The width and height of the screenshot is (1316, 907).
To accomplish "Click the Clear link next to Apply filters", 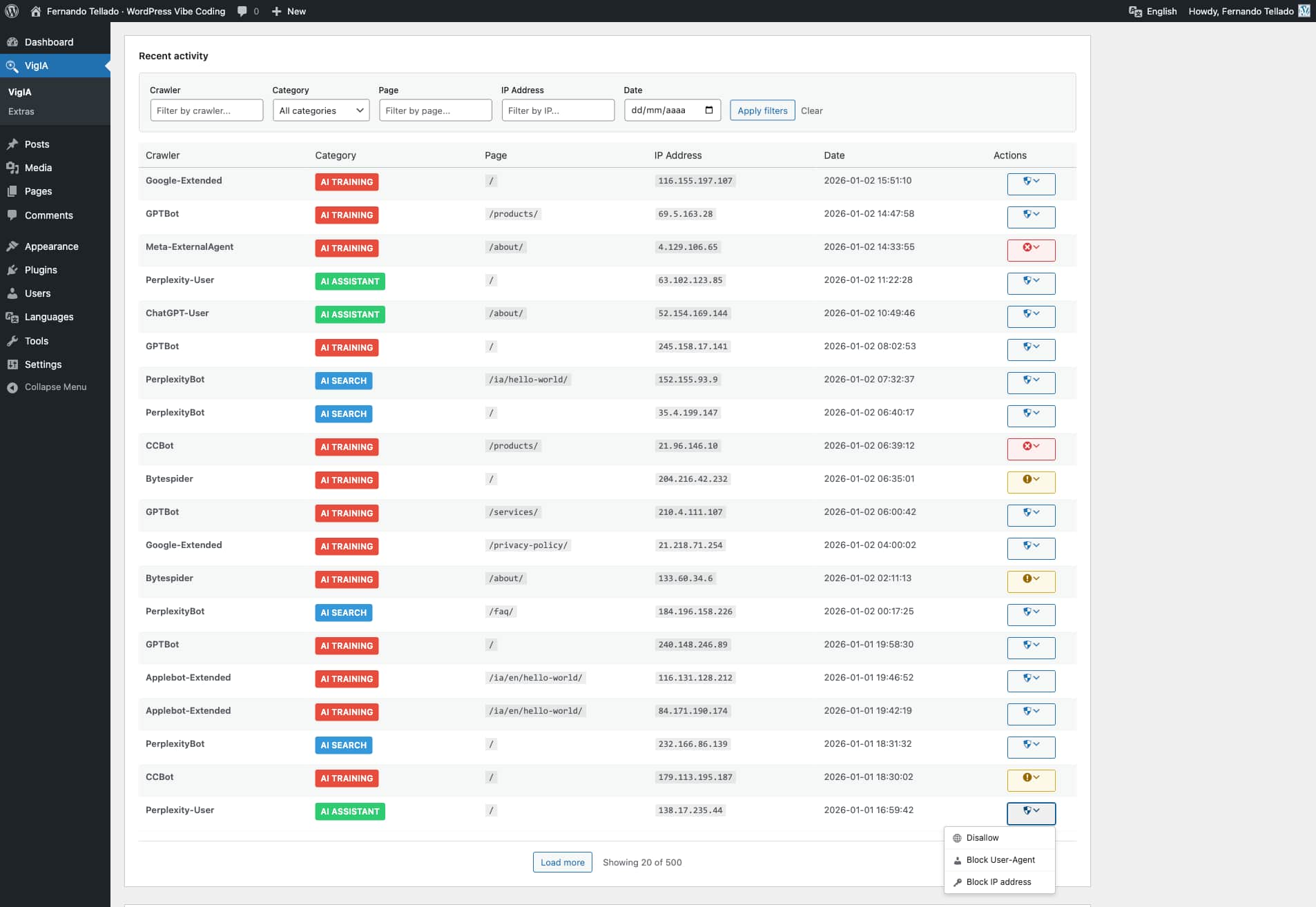I will click(812, 110).
